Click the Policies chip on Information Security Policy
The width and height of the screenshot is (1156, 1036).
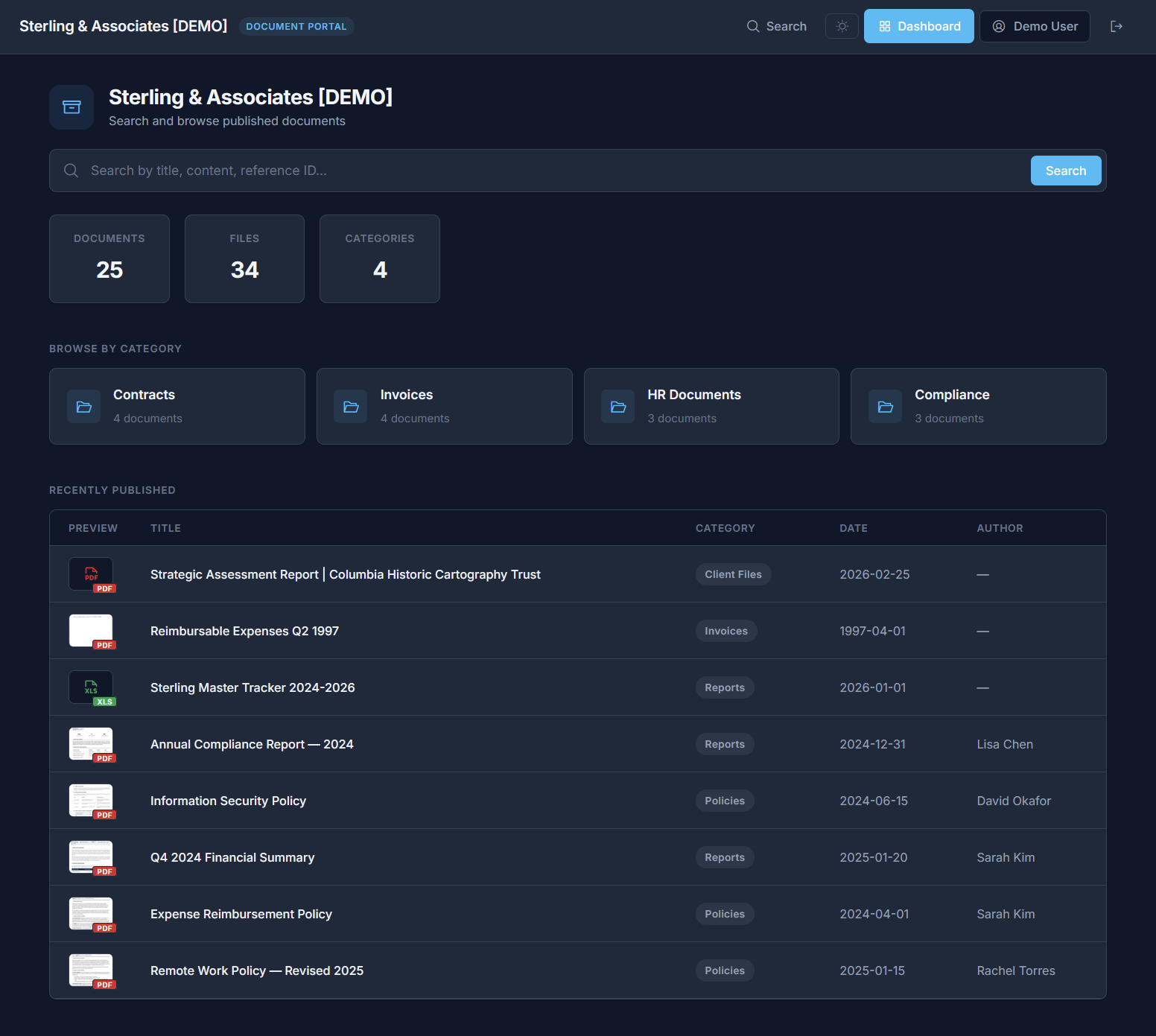pyautogui.click(x=724, y=801)
